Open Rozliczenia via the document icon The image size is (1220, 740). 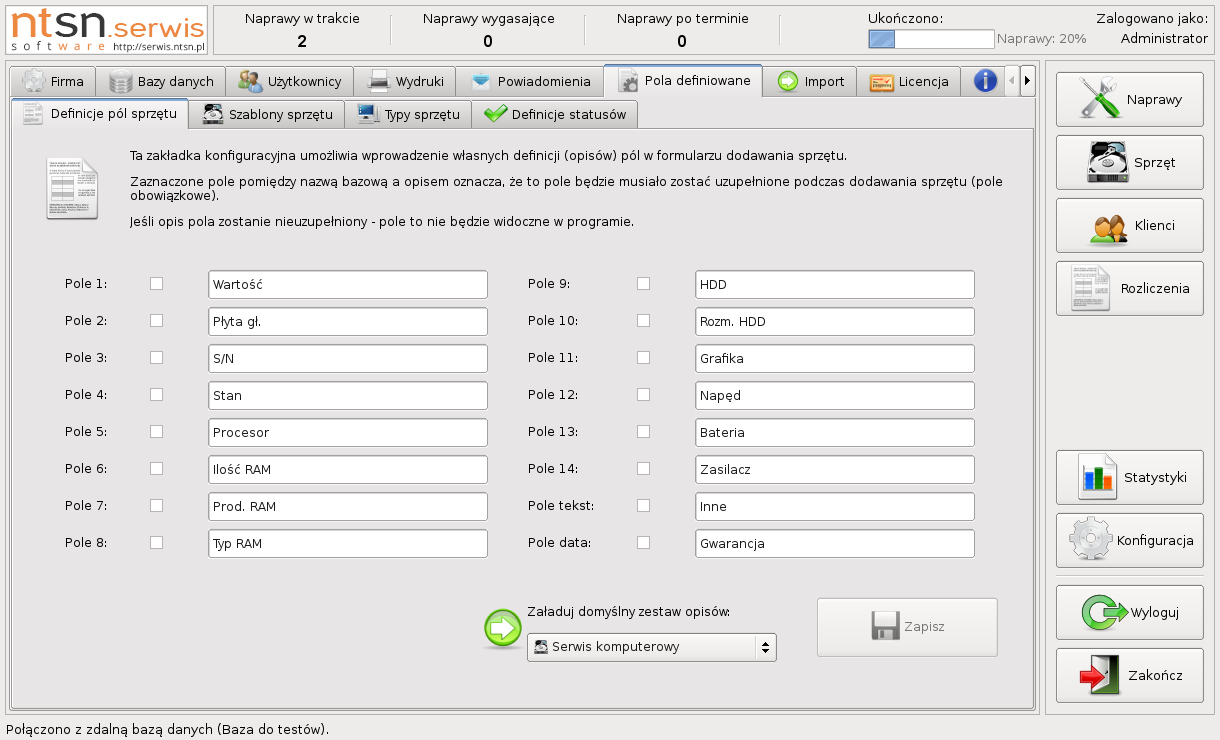pos(1091,288)
